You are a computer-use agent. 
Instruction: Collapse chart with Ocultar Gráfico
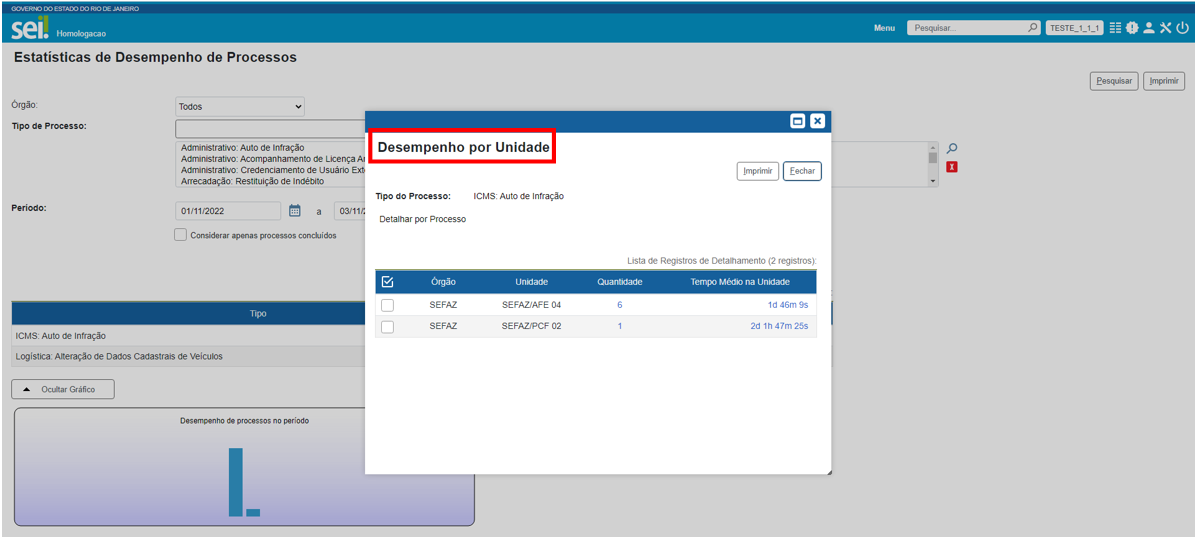(x=63, y=389)
